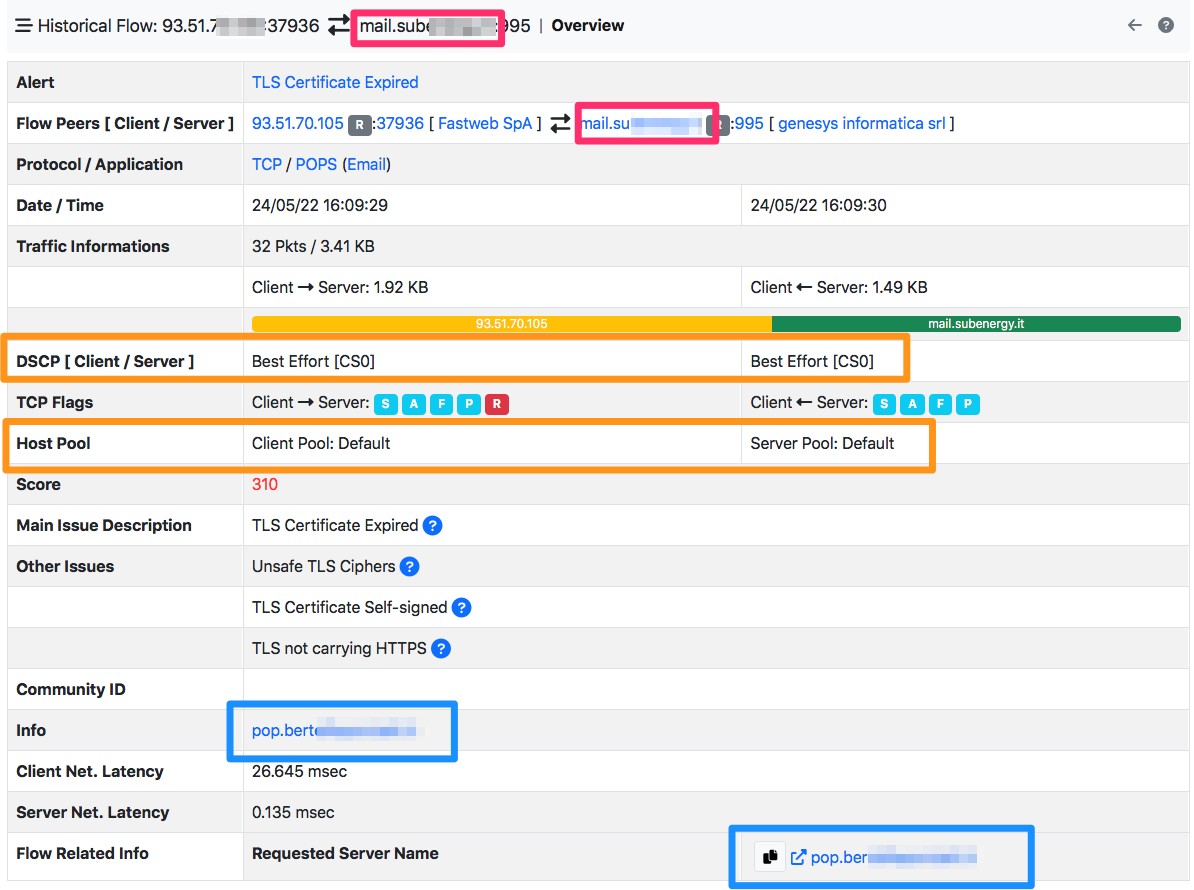Click the R badge next to 93.51.70.105
1194x890 pixels.
[359, 123]
